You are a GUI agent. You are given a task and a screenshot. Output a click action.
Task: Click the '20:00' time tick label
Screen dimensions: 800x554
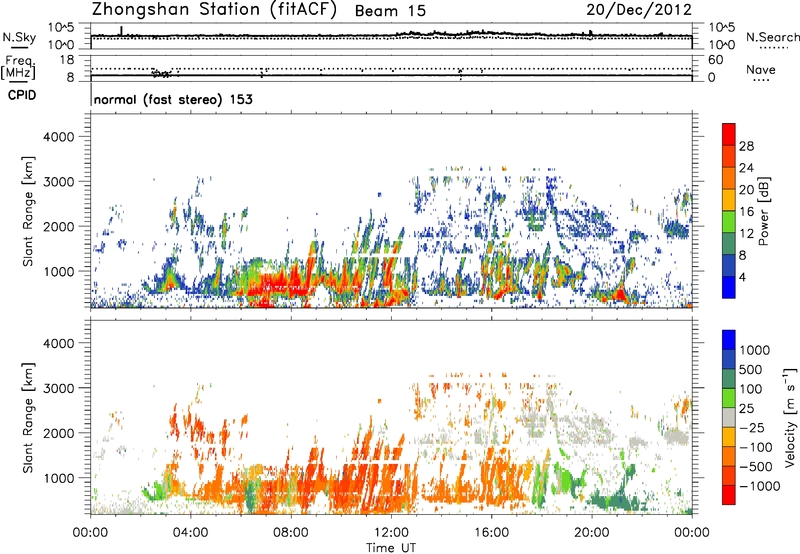click(592, 533)
